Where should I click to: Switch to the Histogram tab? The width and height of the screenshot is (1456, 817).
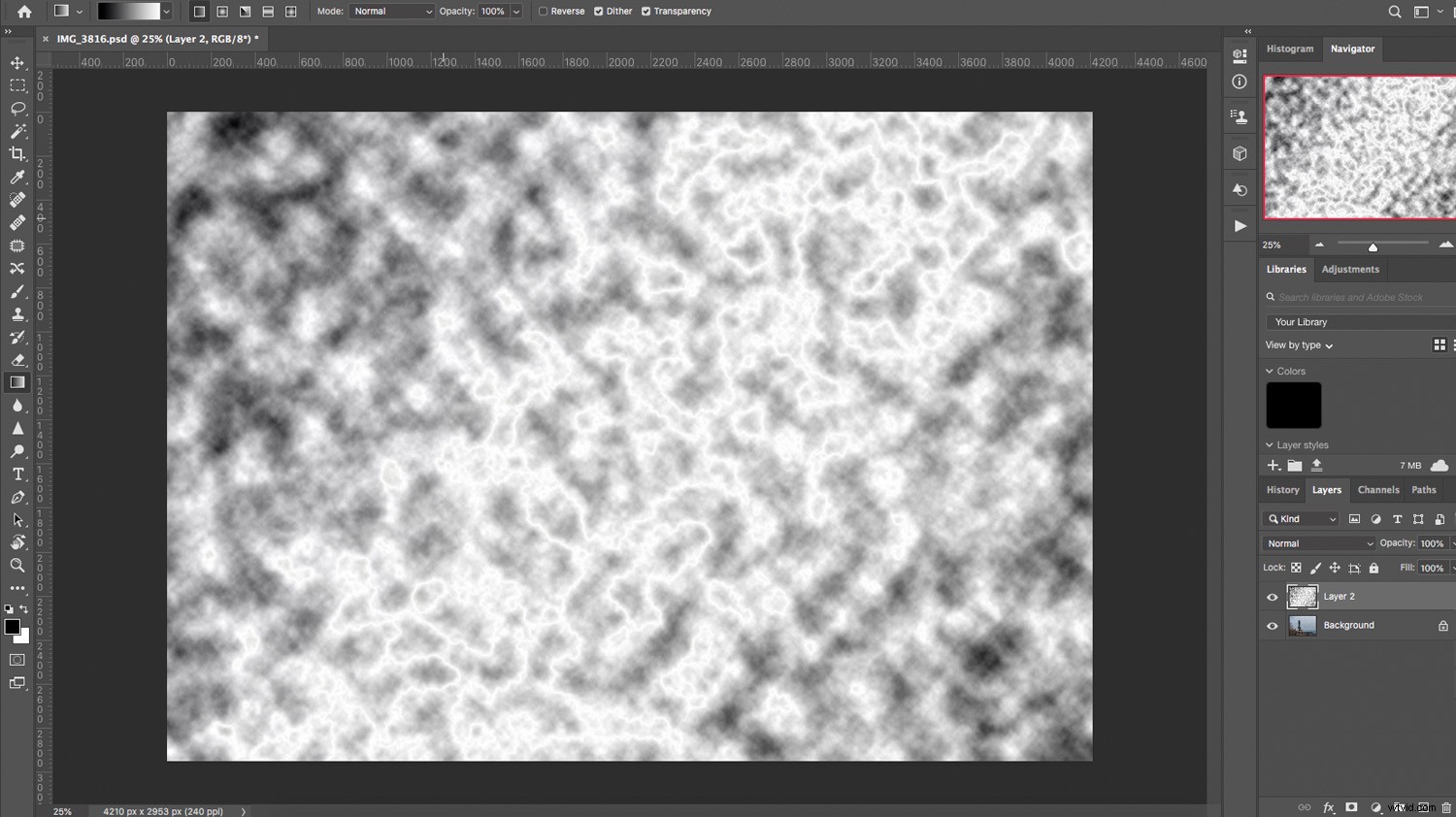(x=1289, y=49)
